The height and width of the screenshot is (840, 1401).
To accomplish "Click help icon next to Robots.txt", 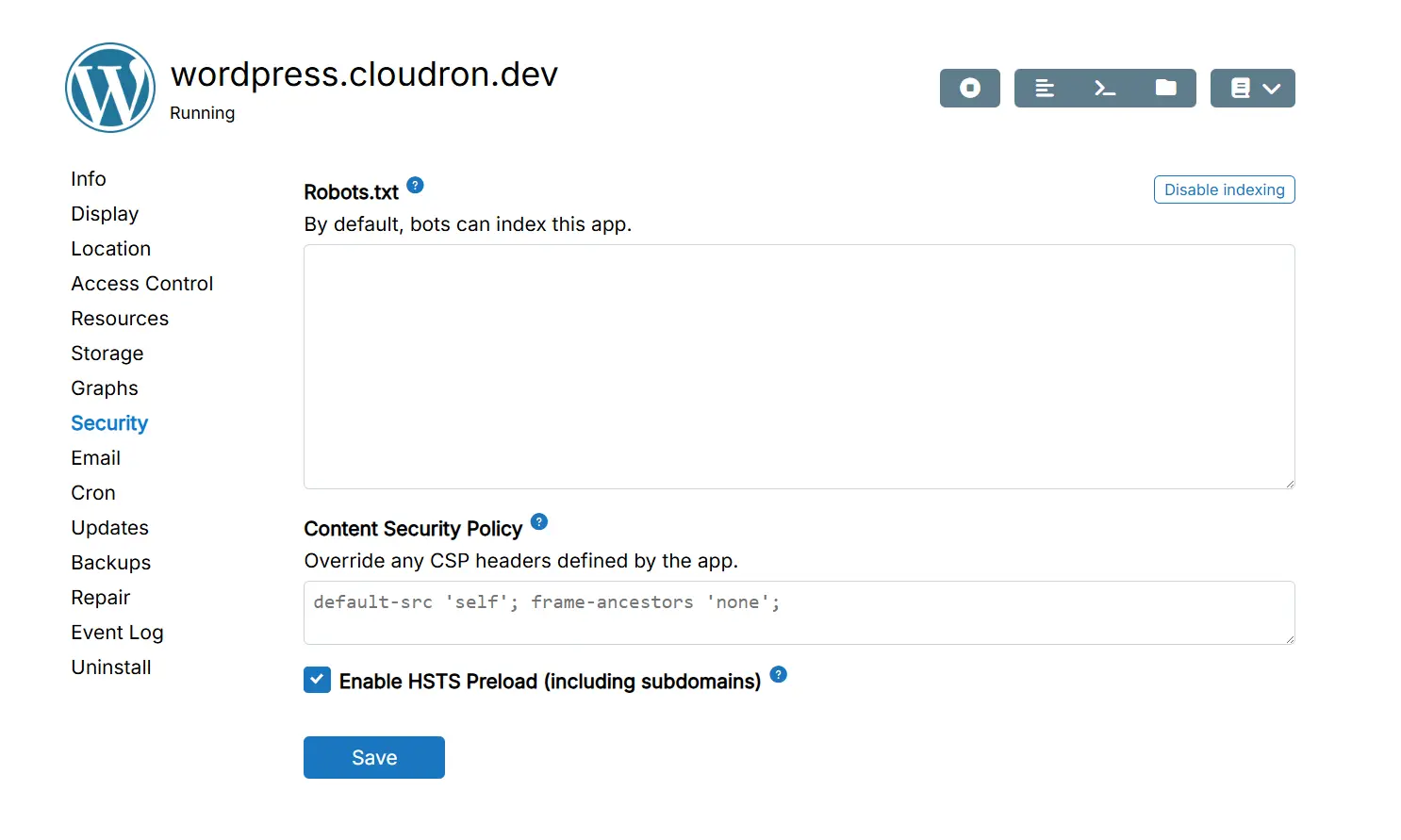I will pos(415,185).
